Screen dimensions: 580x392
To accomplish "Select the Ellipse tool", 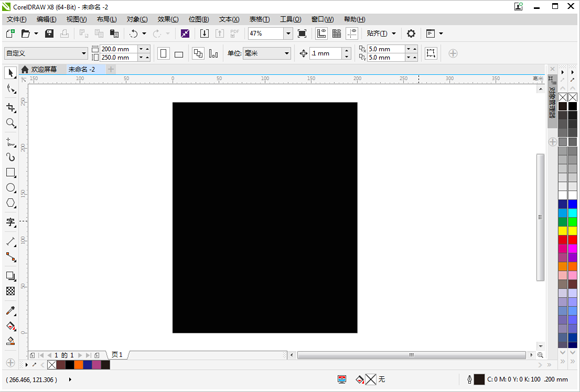I will [x=11, y=188].
